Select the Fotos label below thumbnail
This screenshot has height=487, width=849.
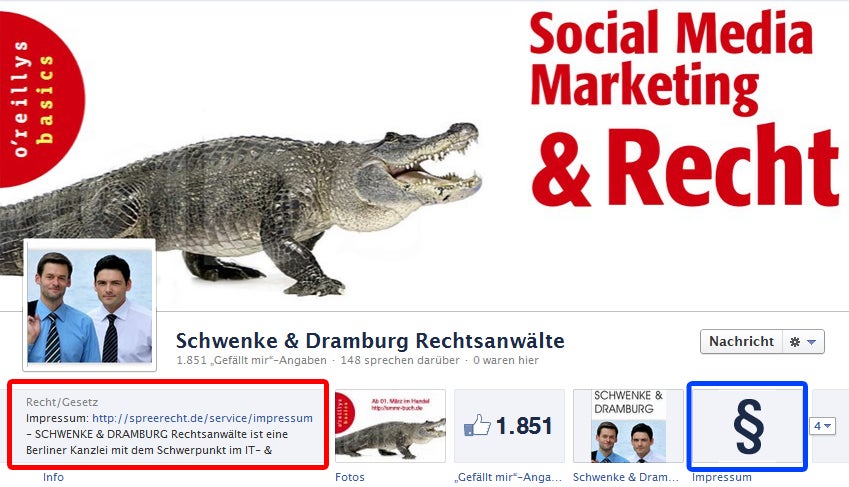pos(350,477)
